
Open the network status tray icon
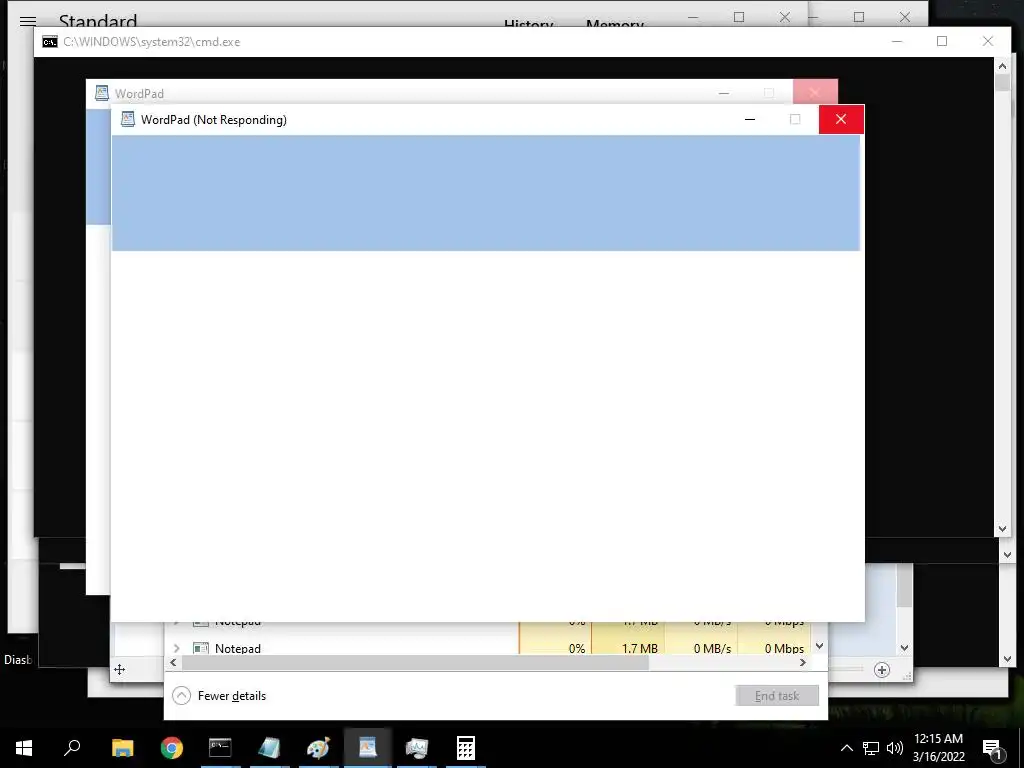[x=871, y=748]
